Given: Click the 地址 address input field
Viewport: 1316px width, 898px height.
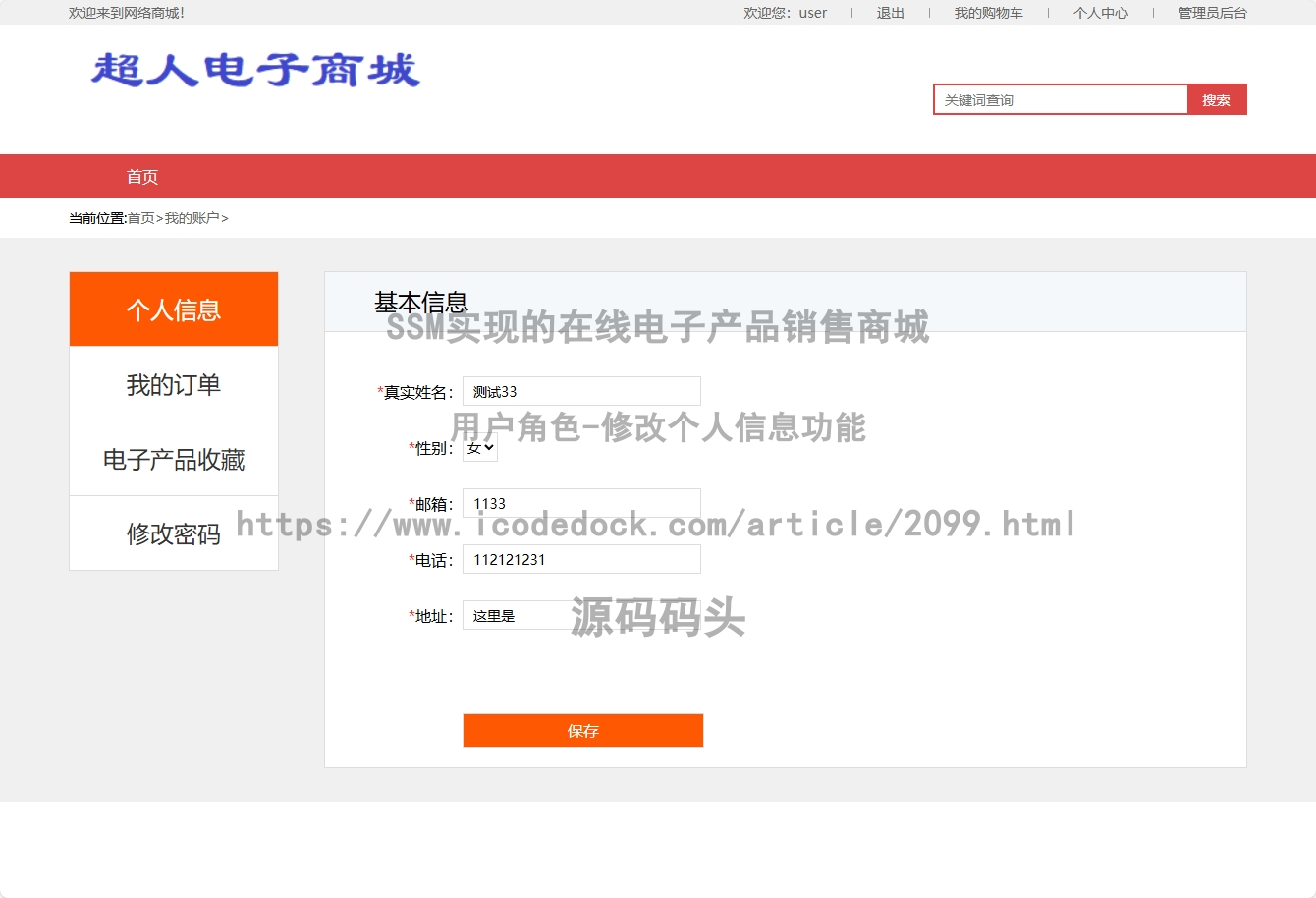Looking at the screenshot, I should [581, 615].
